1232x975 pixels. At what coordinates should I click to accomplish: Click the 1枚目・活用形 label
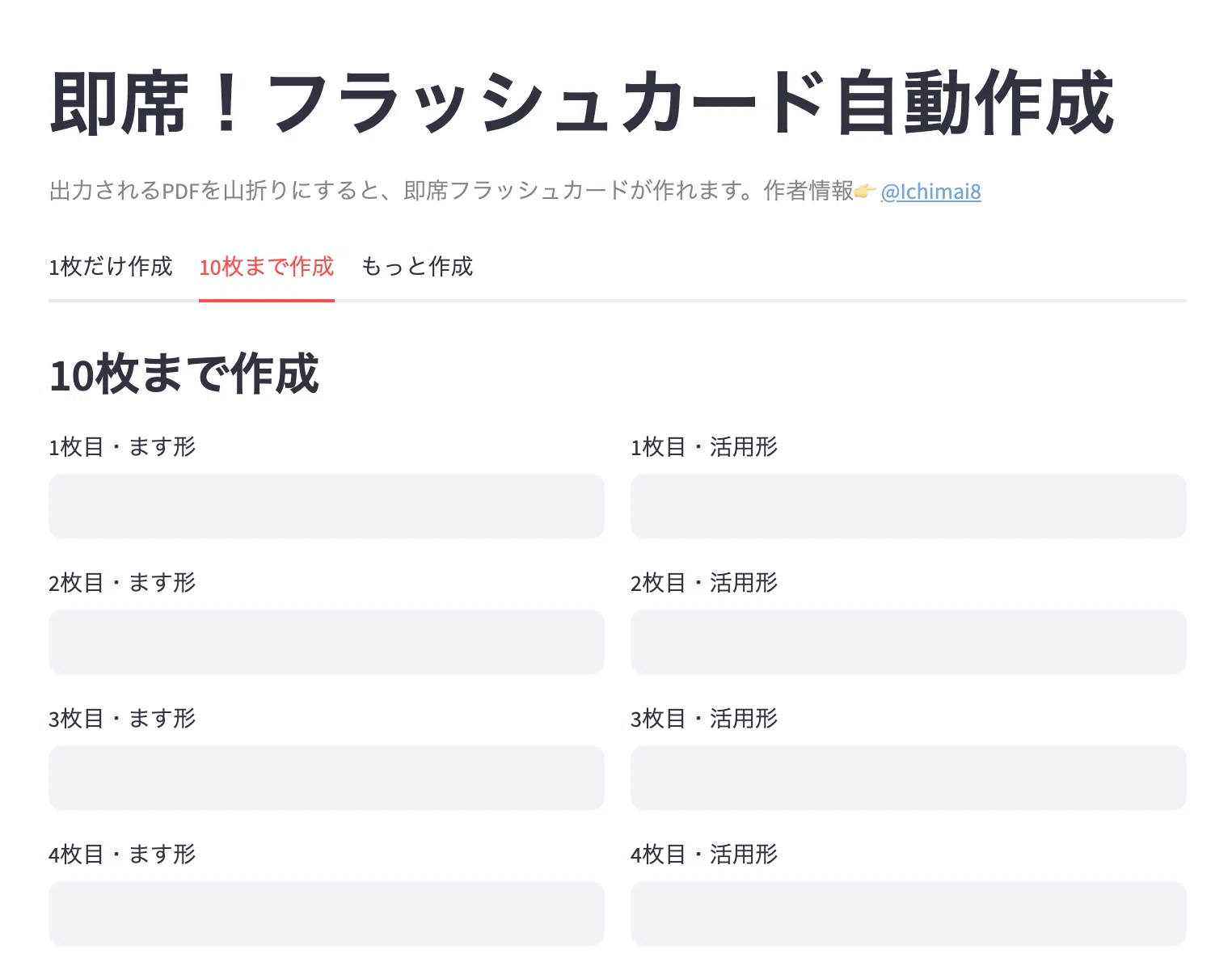point(704,447)
